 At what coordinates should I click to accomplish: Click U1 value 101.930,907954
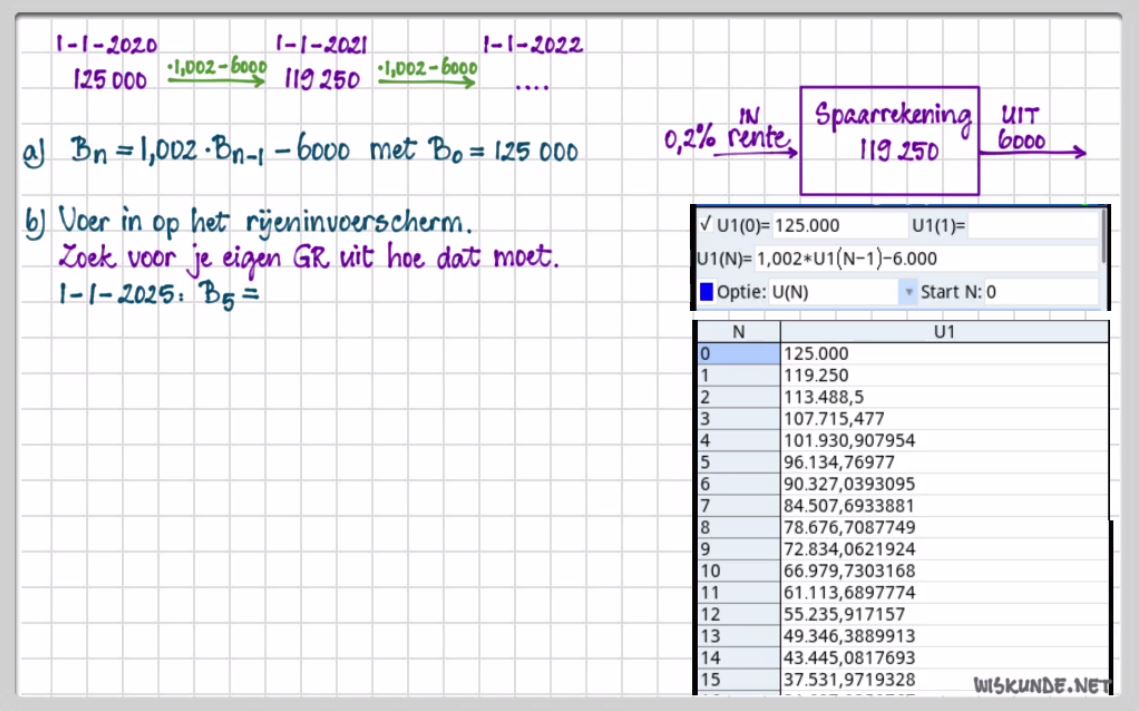click(849, 441)
